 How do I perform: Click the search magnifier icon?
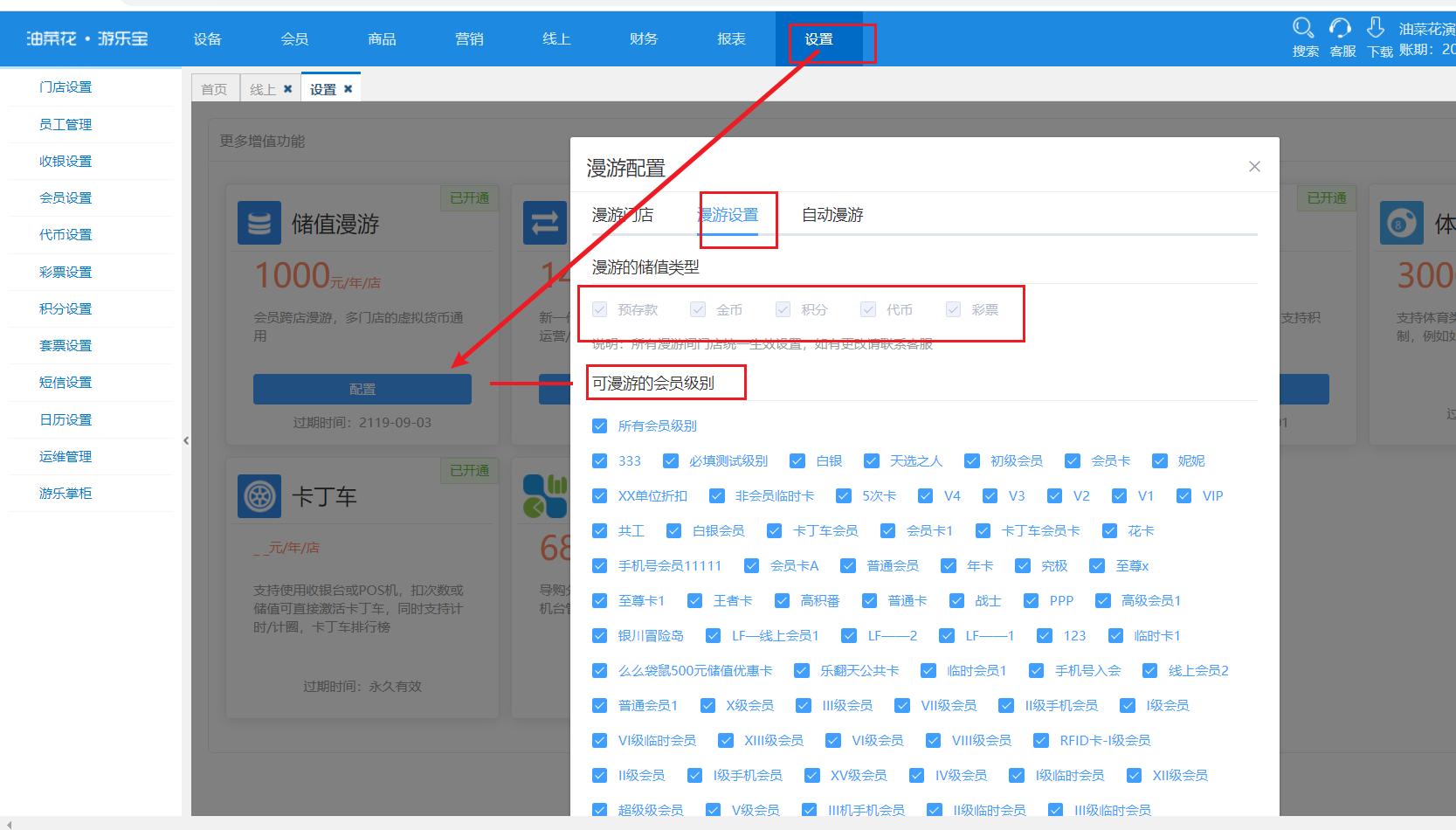click(x=1303, y=28)
